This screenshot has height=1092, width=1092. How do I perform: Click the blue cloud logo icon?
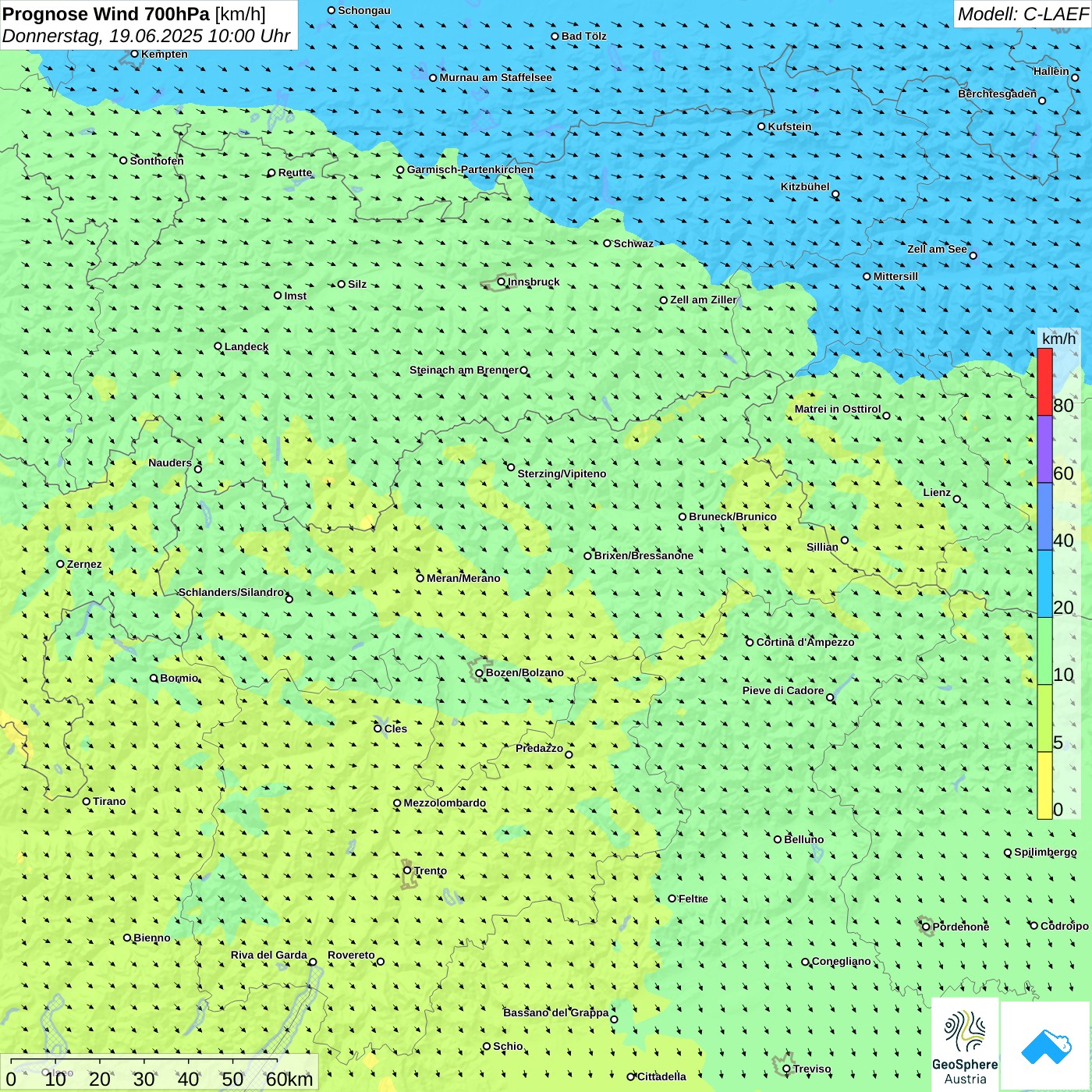tap(1046, 1046)
